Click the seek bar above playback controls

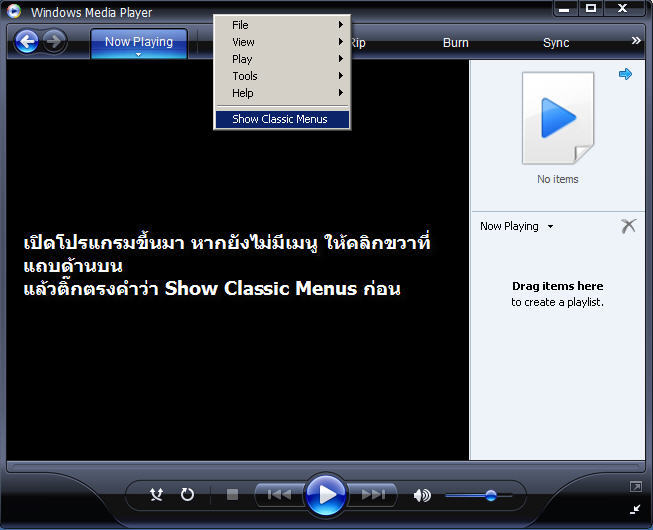(326, 466)
